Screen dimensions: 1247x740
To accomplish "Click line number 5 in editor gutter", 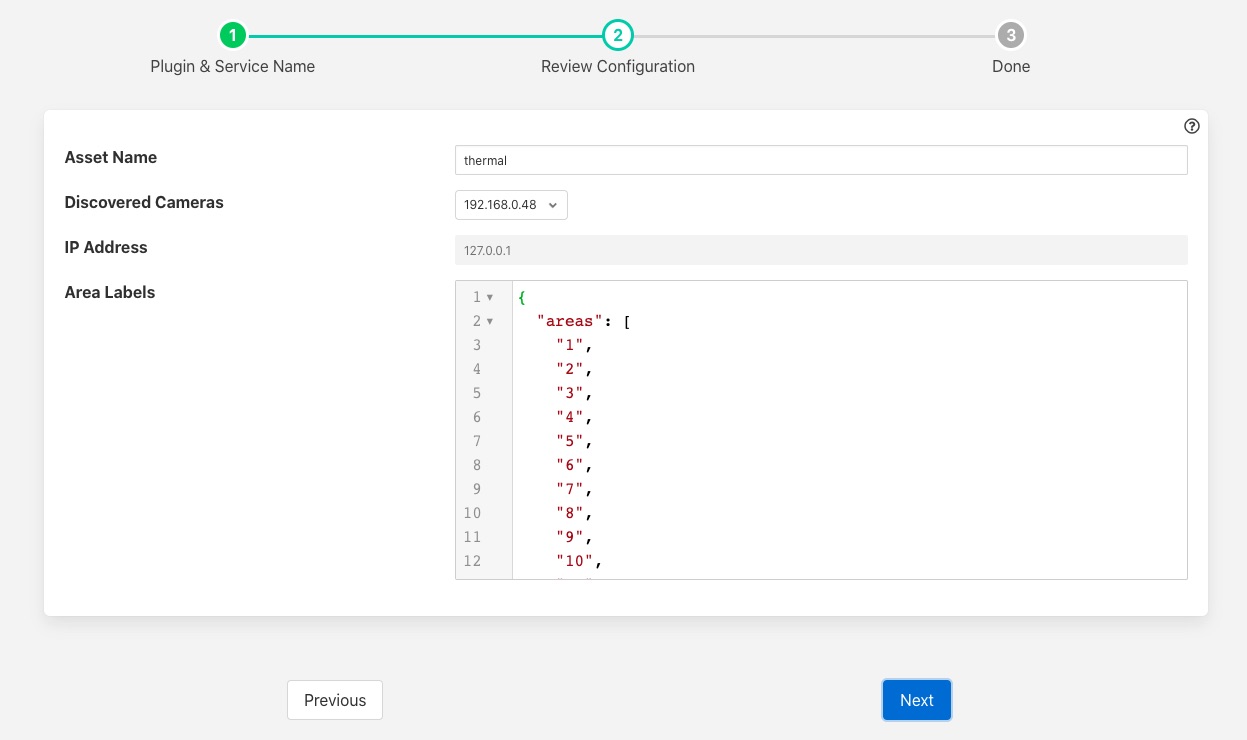I will pyautogui.click(x=477, y=393).
